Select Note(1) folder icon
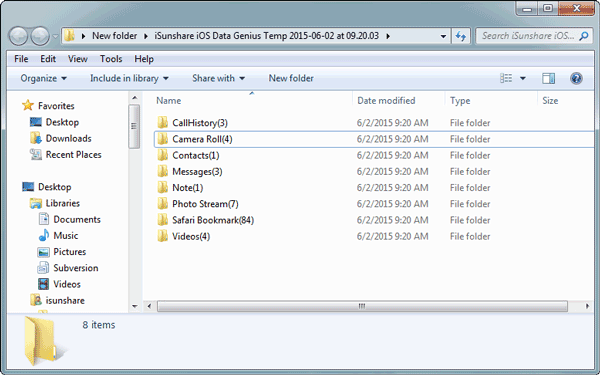 tap(163, 188)
